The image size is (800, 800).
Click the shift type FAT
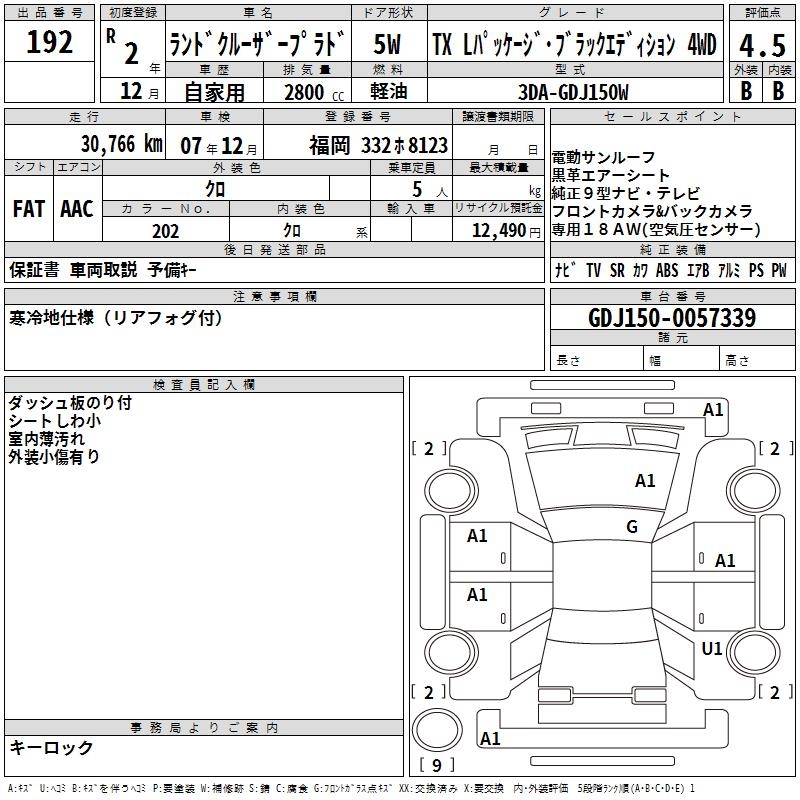(29, 209)
